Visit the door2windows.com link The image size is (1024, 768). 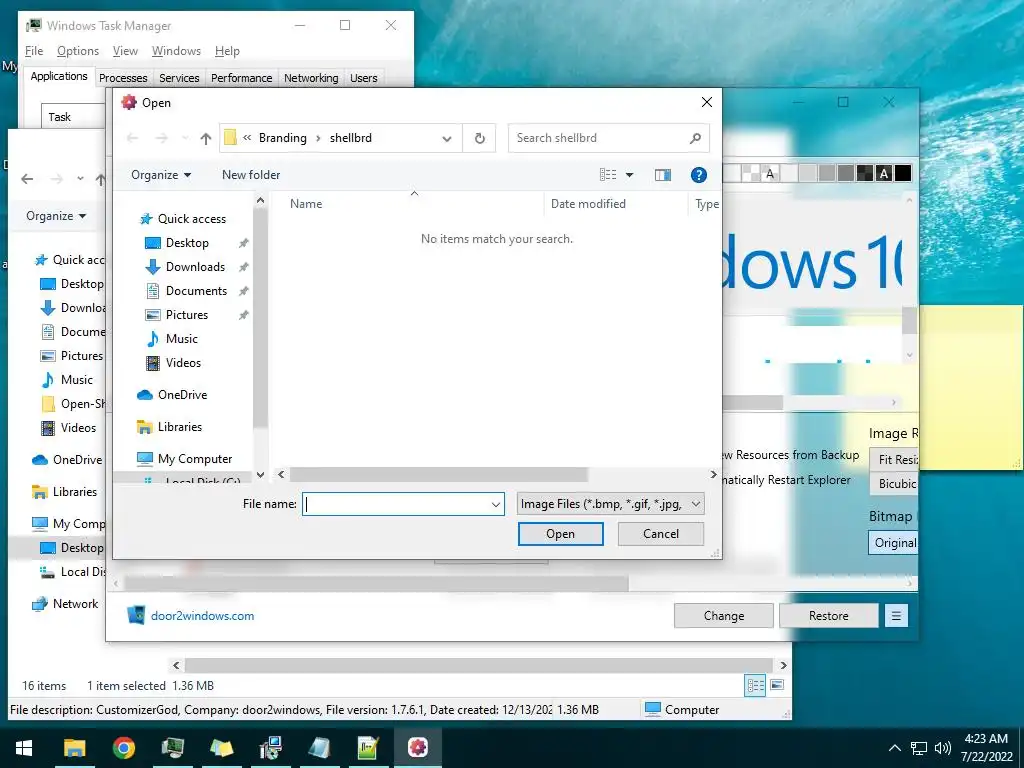pyautogui.click(x=202, y=616)
